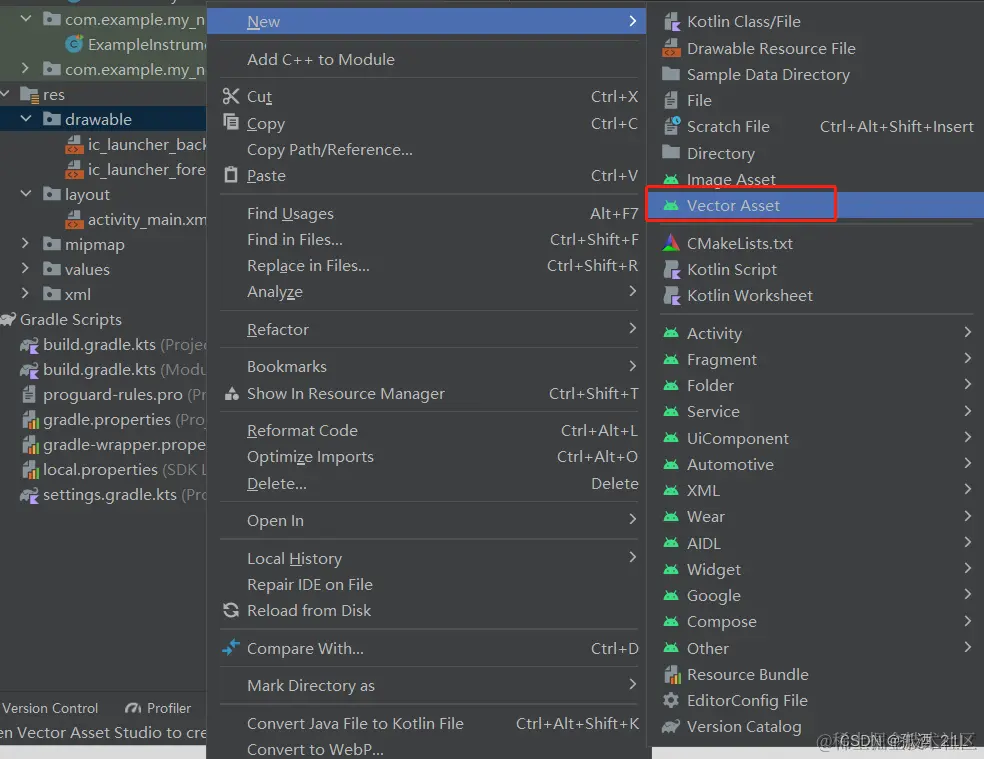The height and width of the screenshot is (759, 984).
Task: Click the EditorConfig File gear icon
Action: coord(671,700)
